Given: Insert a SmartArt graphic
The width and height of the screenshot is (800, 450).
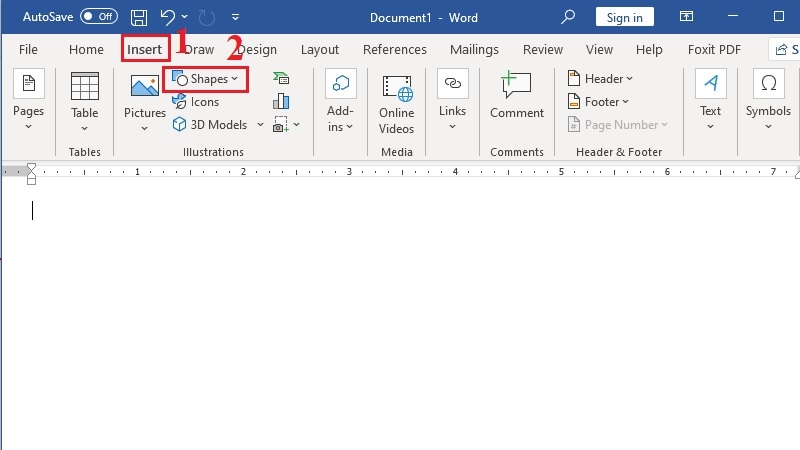Looking at the screenshot, I should click(281, 78).
